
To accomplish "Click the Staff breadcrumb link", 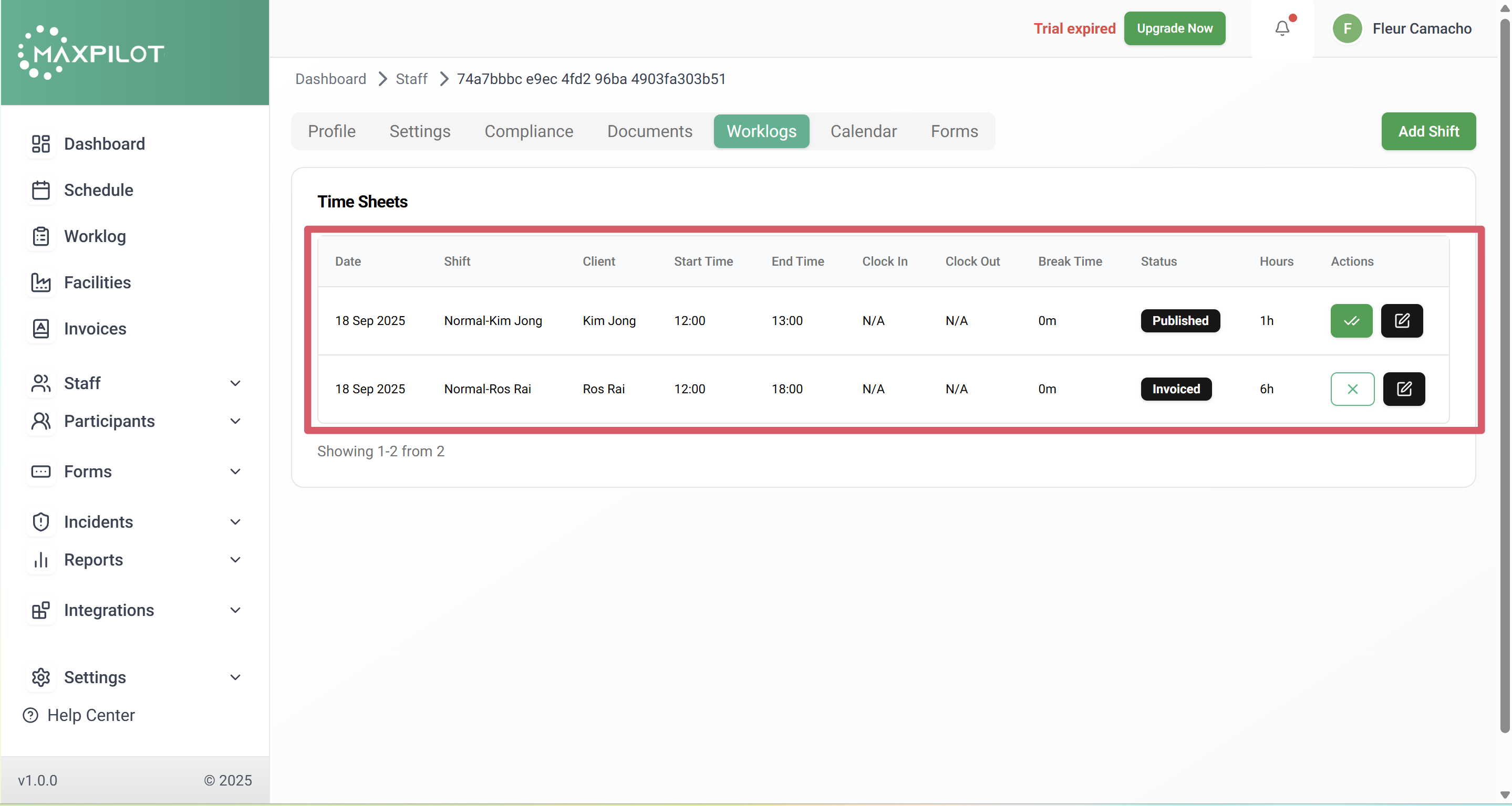I will [411, 79].
